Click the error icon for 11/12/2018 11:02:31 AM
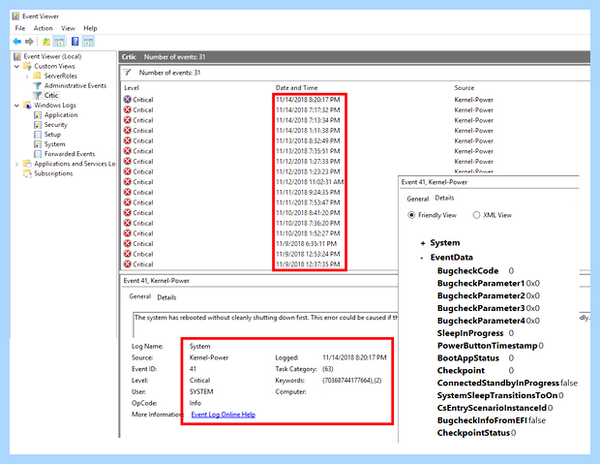This screenshot has width=600, height=464. pyautogui.click(x=127, y=182)
